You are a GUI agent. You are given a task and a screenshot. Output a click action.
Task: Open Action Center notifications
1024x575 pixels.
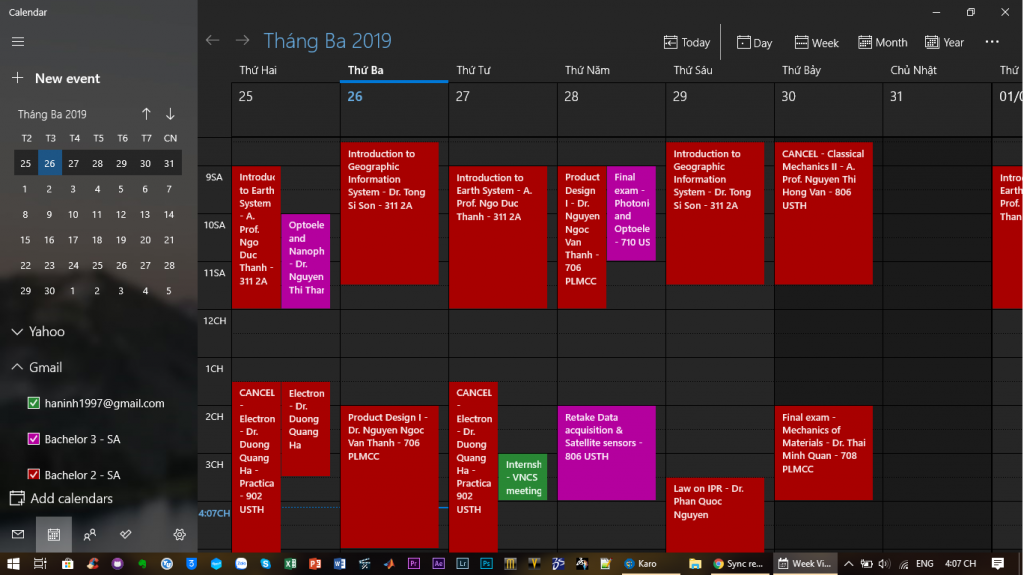coord(998,563)
